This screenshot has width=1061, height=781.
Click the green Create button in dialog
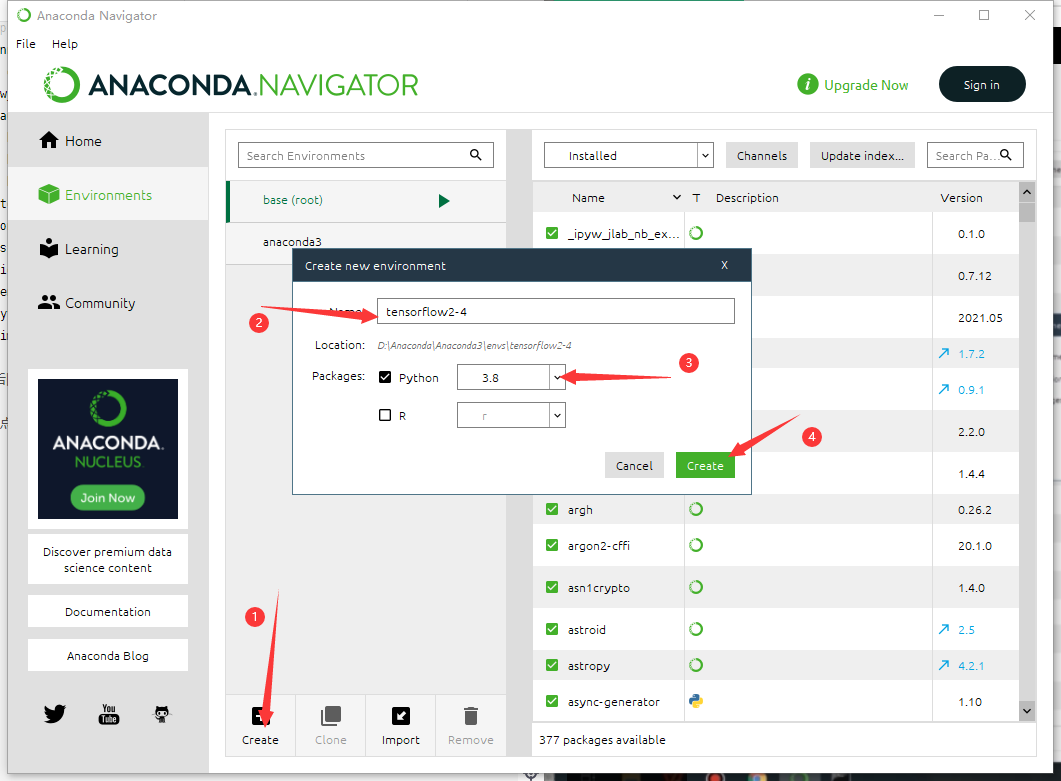click(705, 465)
